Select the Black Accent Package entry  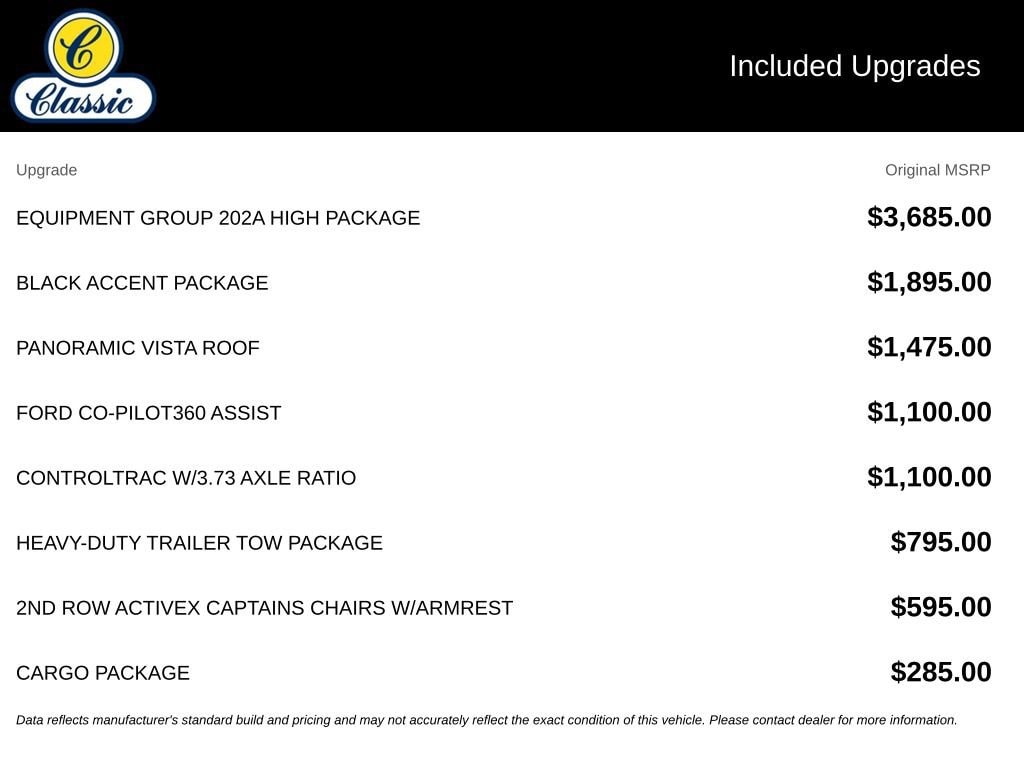point(142,283)
